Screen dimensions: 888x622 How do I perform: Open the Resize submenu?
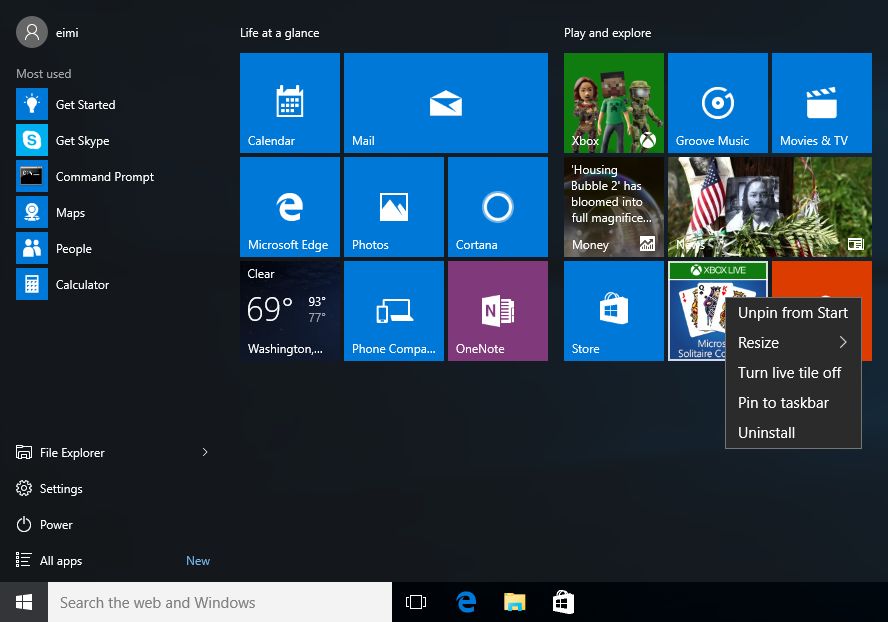click(x=793, y=343)
